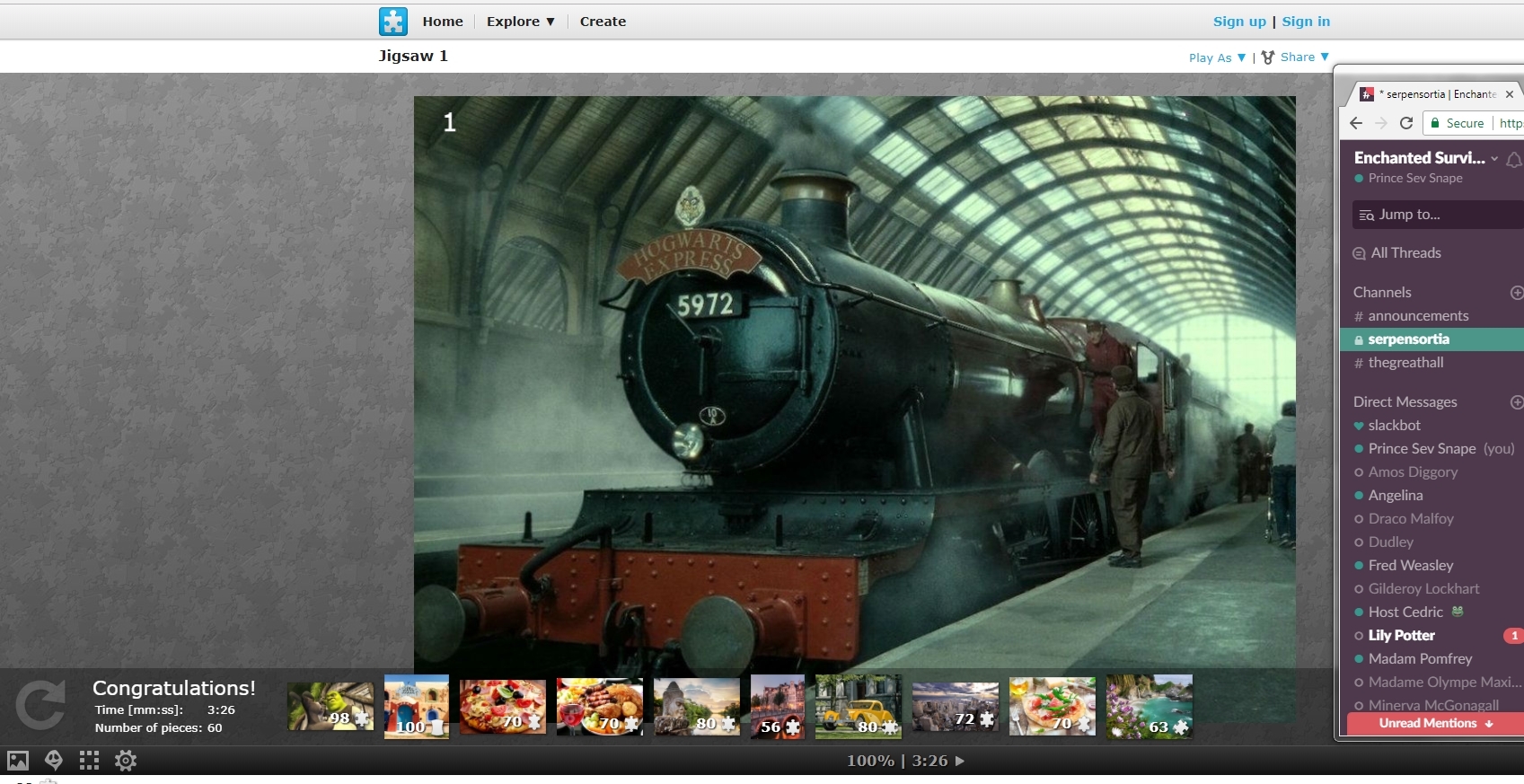Open the salad pizza puzzle thumbnail
The height and width of the screenshot is (784, 1524).
click(x=1053, y=707)
